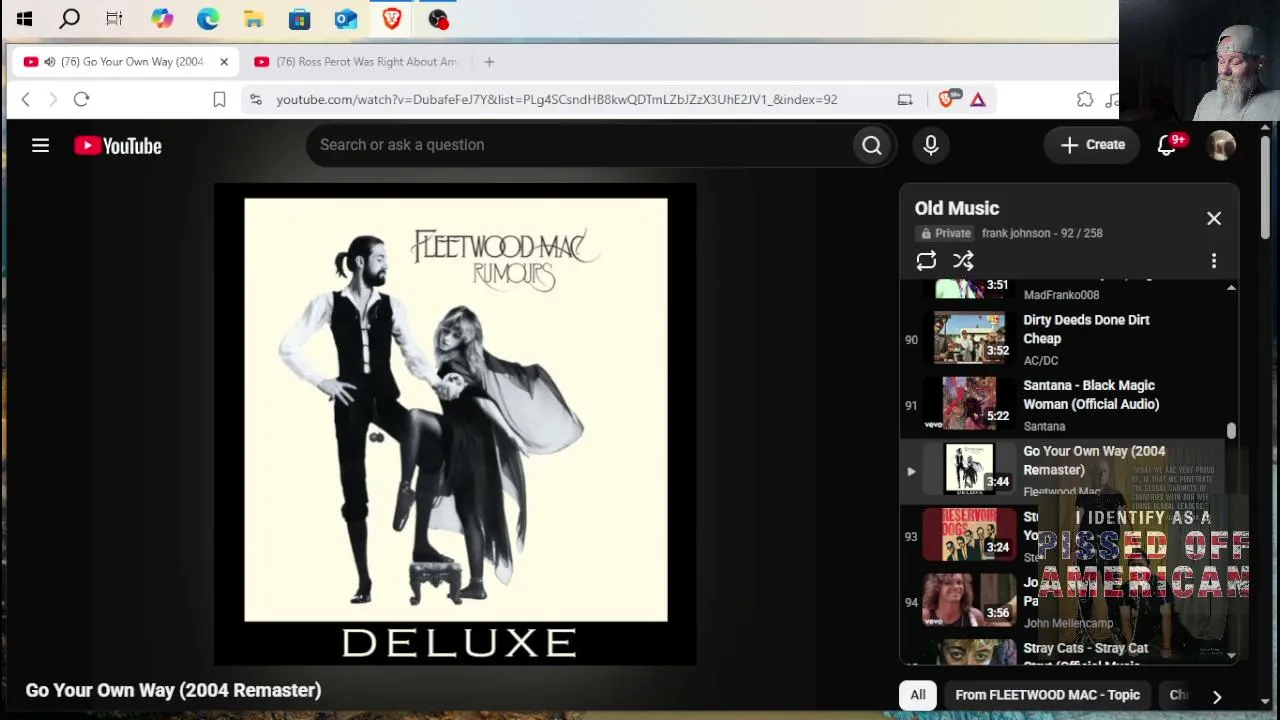Open the Old Music playlist title link

coord(957,208)
